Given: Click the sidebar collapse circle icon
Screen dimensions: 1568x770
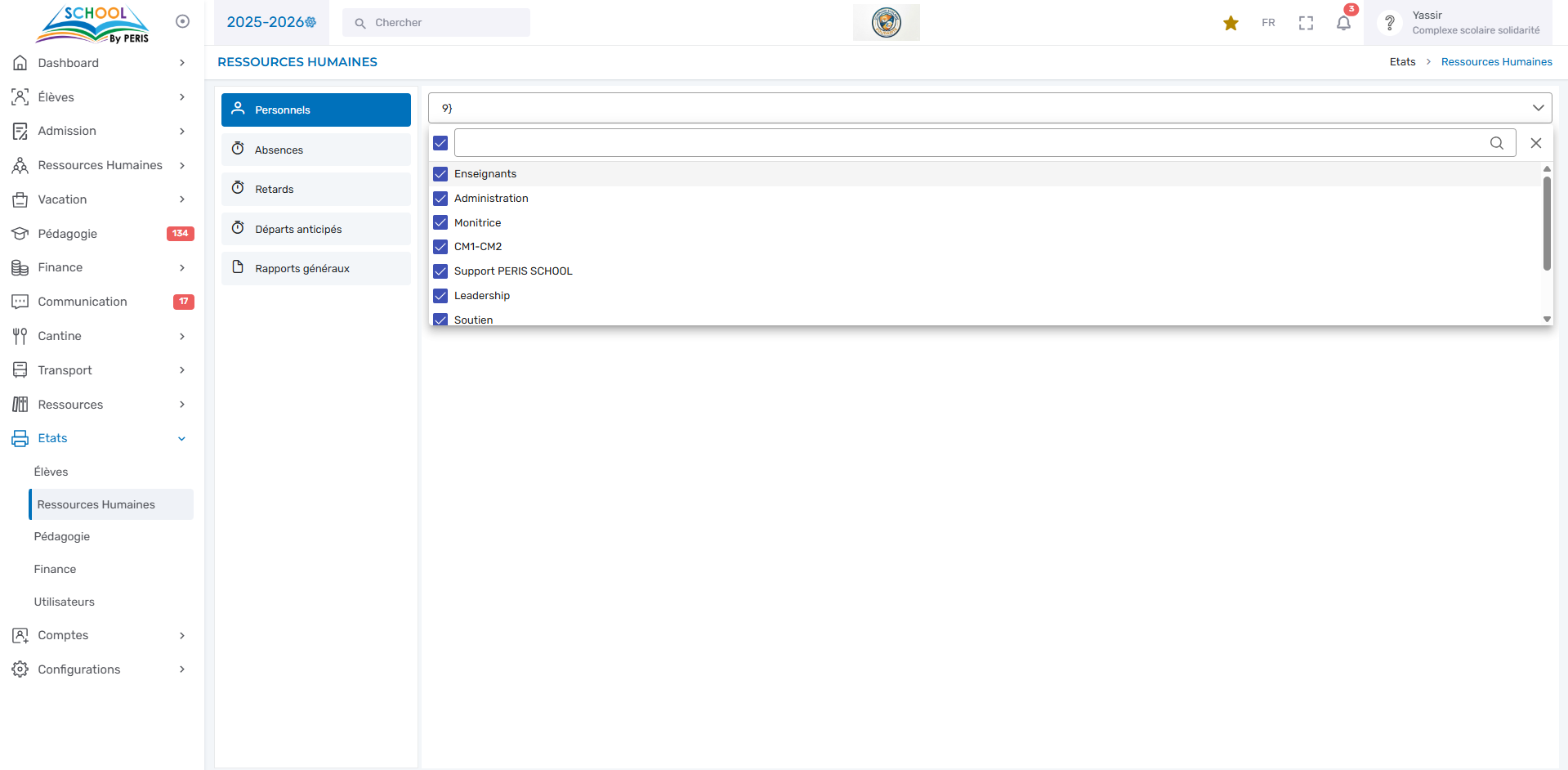Looking at the screenshot, I should [182, 21].
